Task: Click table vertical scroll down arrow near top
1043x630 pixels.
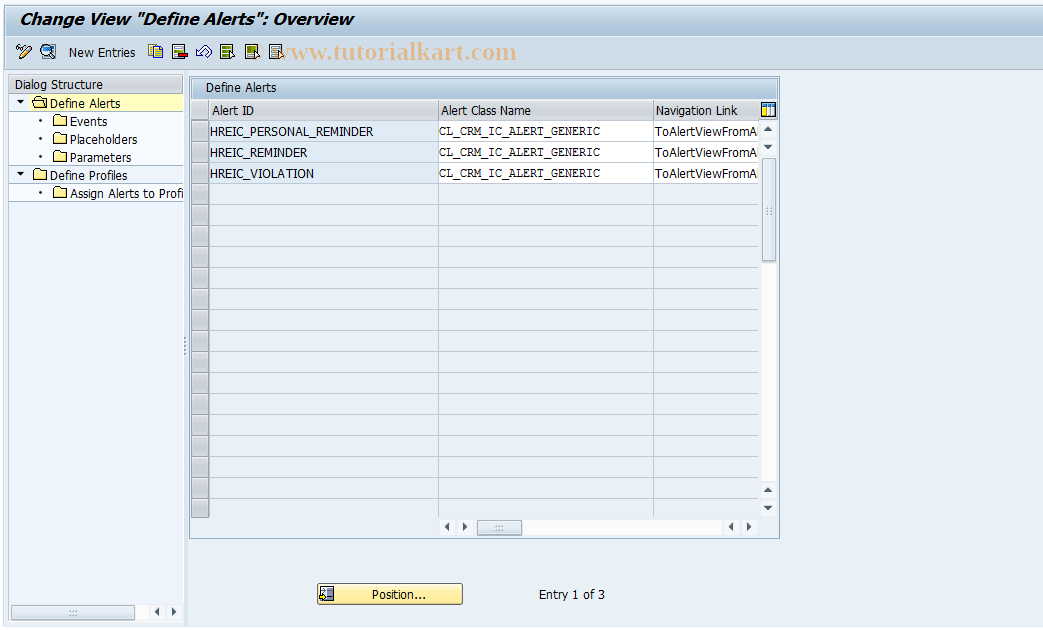Action: click(768, 147)
